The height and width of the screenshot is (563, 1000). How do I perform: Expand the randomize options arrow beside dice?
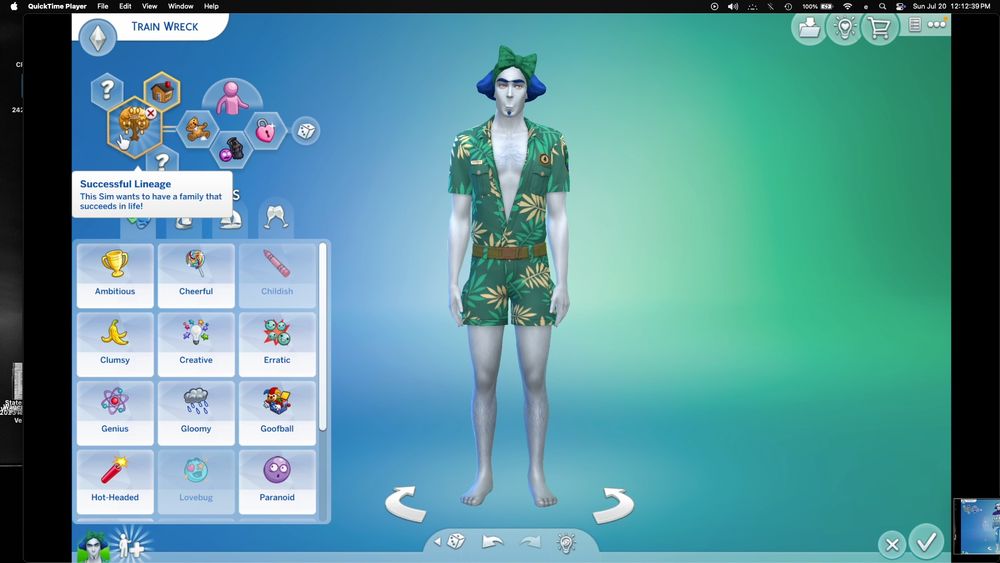pyautogui.click(x=437, y=541)
